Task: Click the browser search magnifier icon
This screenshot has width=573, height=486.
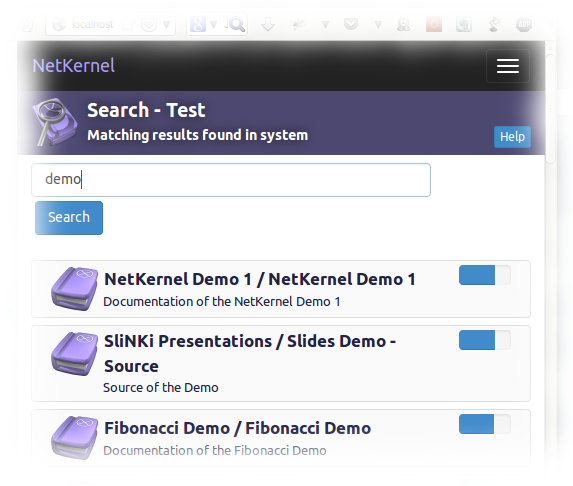Action: click(236, 24)
